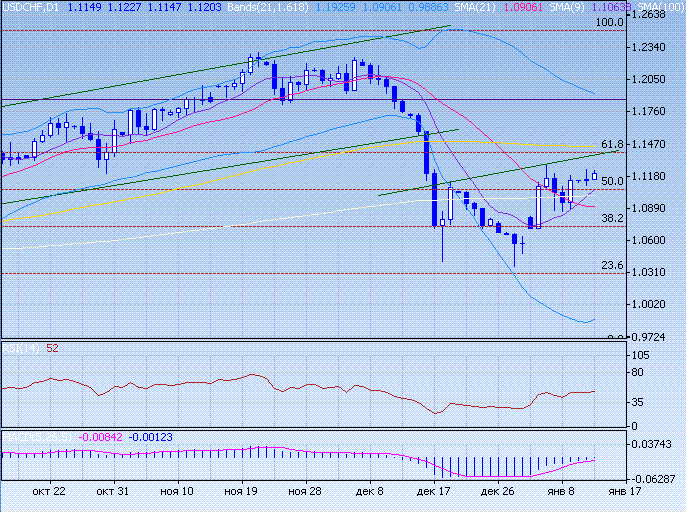Select the дек 17 date on time axis
686x512 pixels.
pyautogui.click(x=433, y=492)
